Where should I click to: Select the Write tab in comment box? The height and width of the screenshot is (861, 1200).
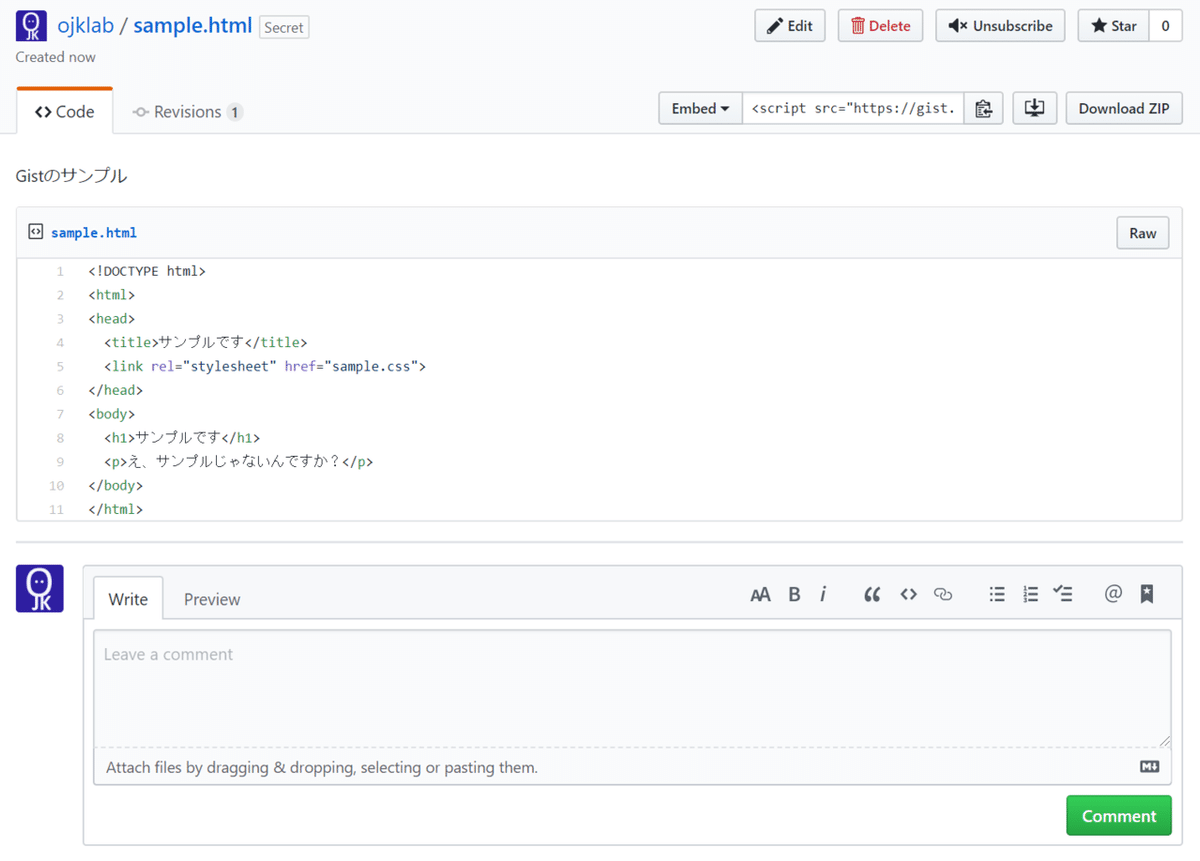click(x=128, y=599)
